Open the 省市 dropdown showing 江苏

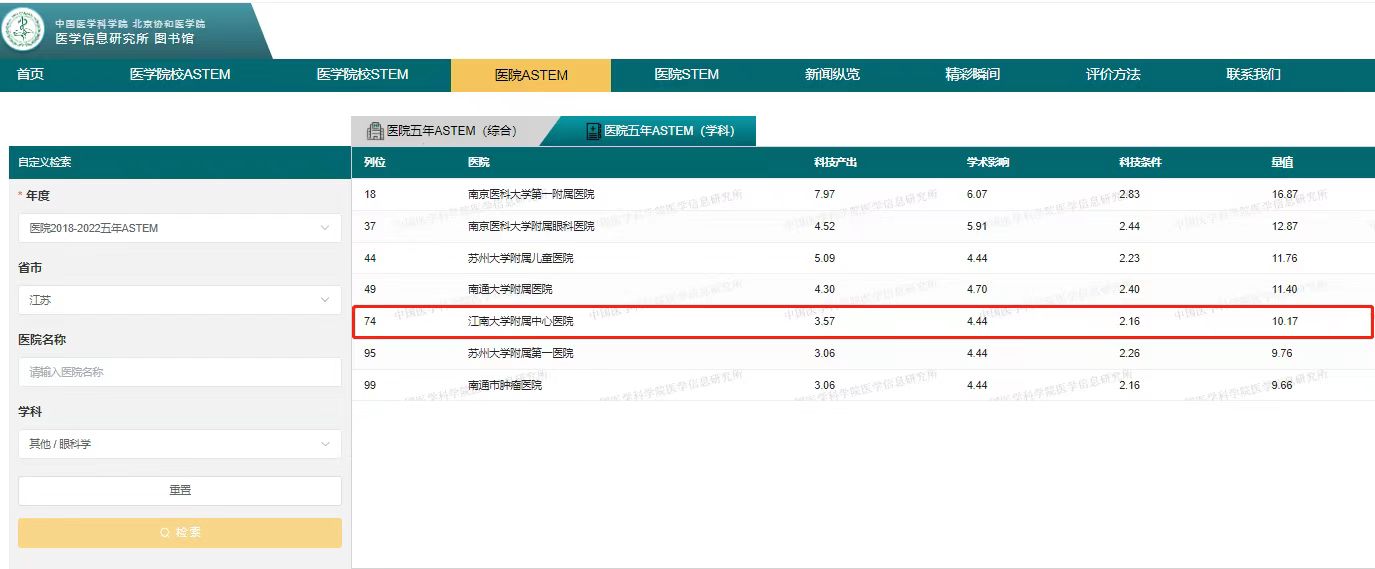pos(180,300)
